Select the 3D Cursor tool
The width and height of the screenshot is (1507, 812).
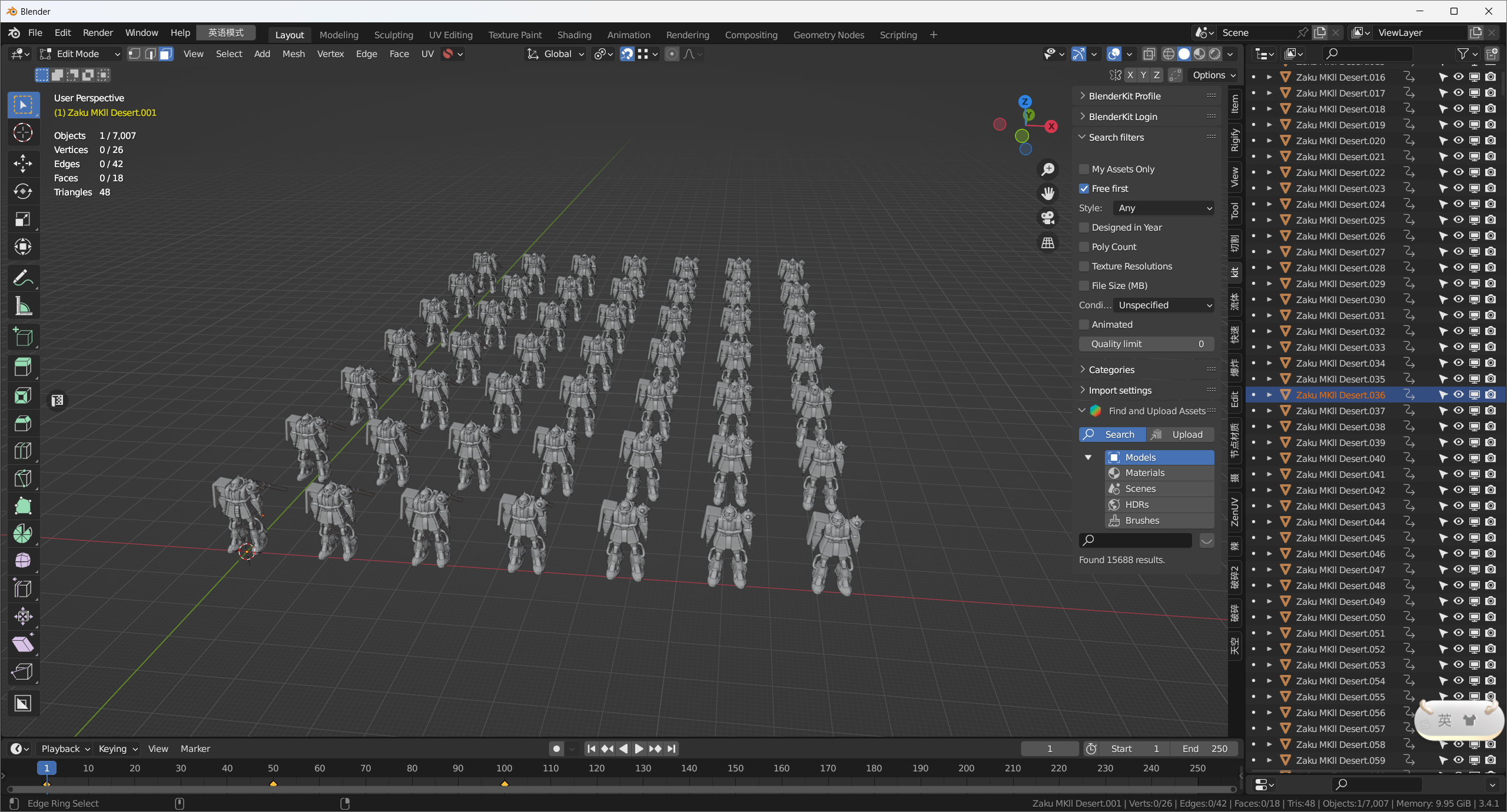click(23, 133)
